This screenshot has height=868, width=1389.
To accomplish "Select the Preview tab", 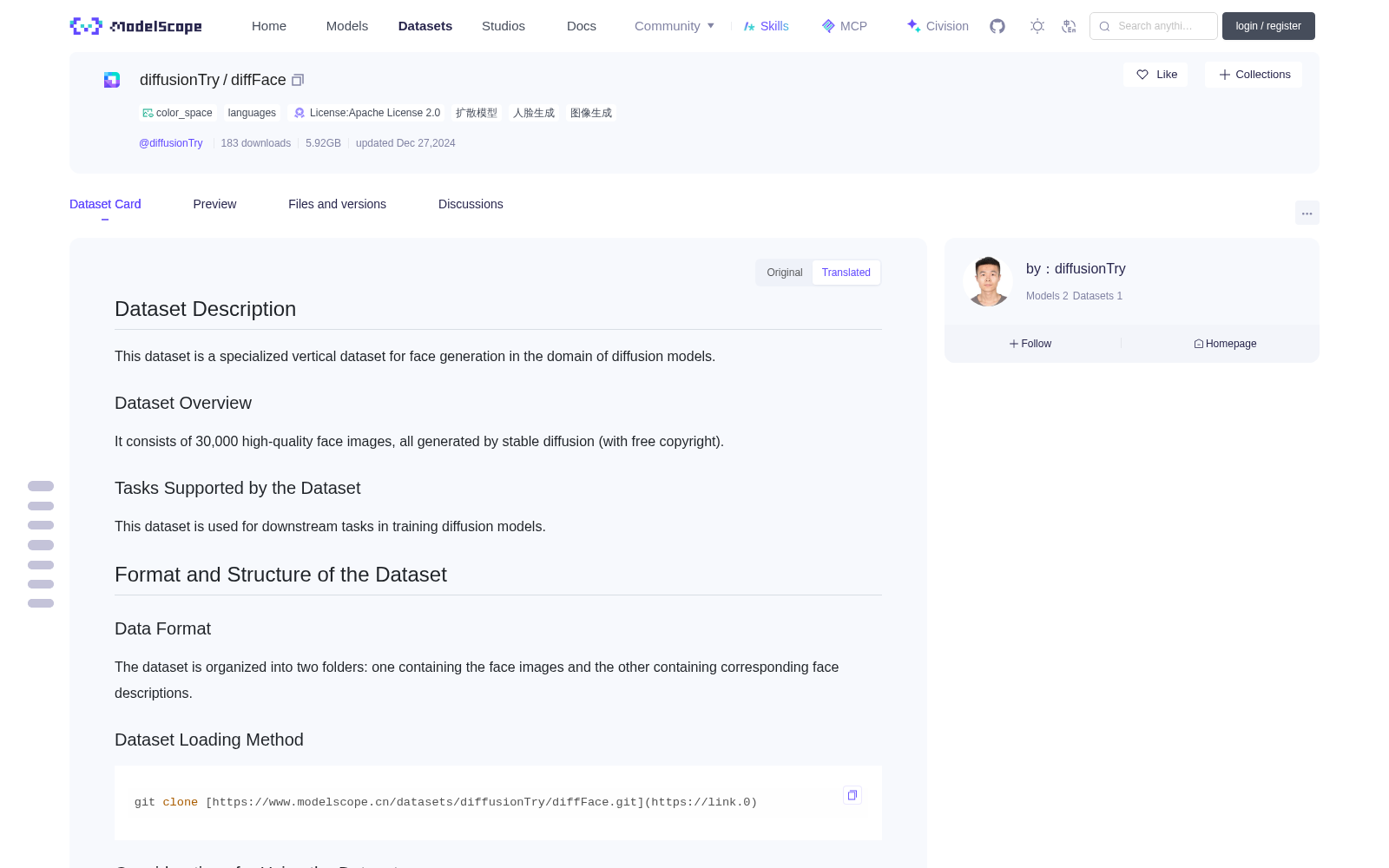I will (x=214, y=204).
